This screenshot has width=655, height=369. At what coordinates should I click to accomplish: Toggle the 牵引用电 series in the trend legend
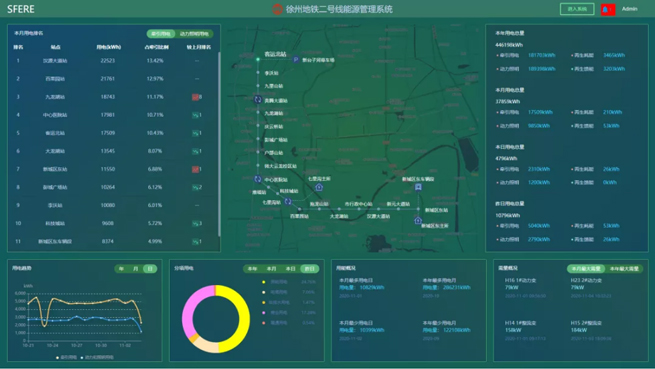(67, 357)
